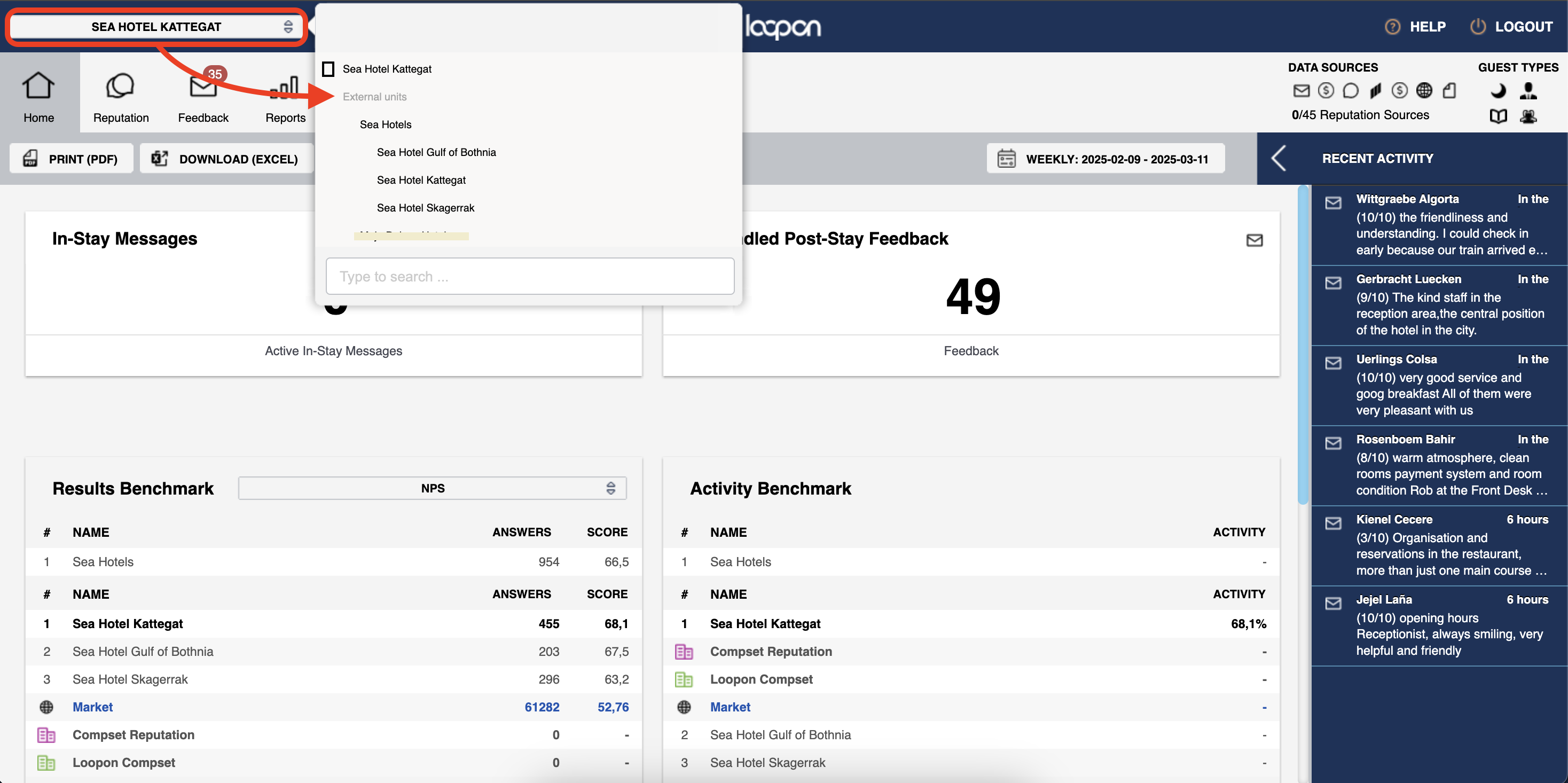The width and height of the screenshot is (1568, 783).
Task: Open Wittgraebe Algorta recent activity entry
Action: pos(1439,225)
